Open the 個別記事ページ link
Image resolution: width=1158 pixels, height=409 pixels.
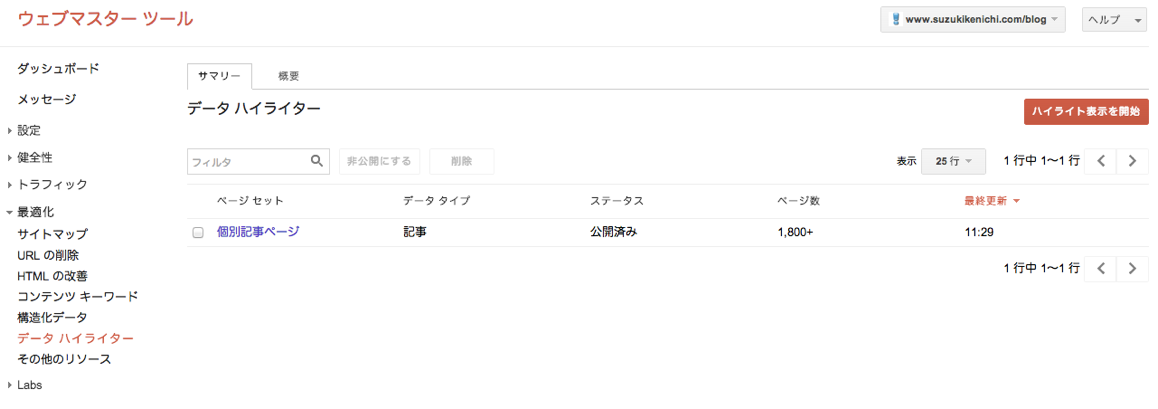tap(258, 232)
